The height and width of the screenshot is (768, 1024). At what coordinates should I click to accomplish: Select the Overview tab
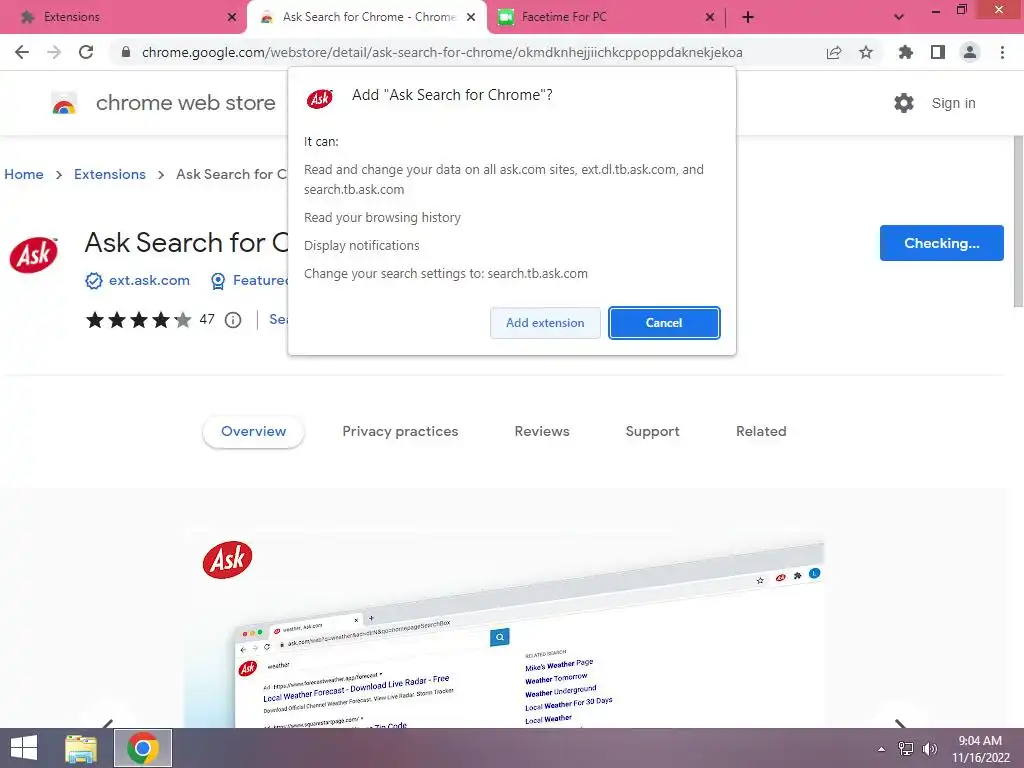click(253, 431)
